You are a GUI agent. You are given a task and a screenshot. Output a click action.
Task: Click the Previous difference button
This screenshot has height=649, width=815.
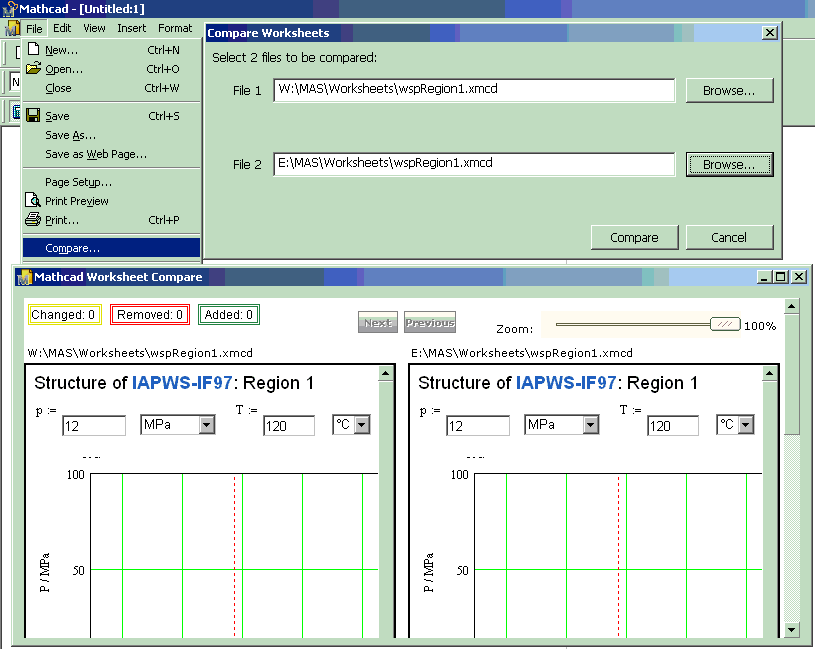430,323
